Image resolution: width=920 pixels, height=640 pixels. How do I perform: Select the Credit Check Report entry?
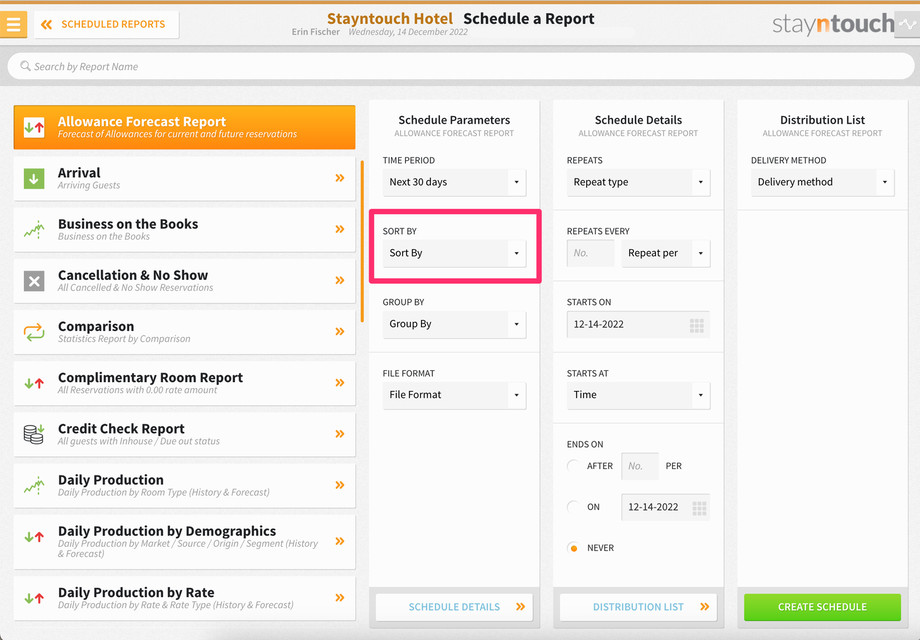click(184, 434)
